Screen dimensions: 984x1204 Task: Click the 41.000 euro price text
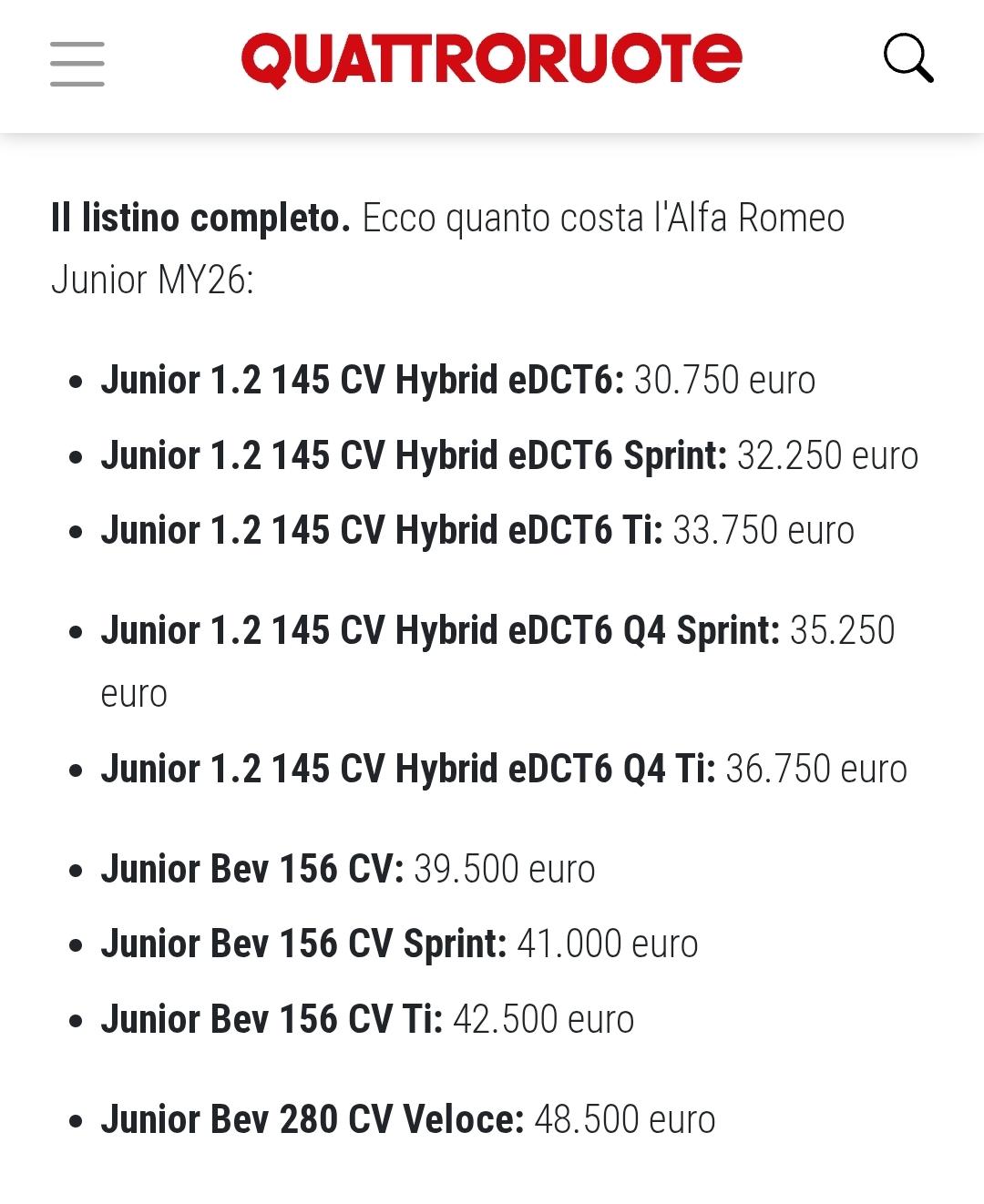click(x=608, y=944)
